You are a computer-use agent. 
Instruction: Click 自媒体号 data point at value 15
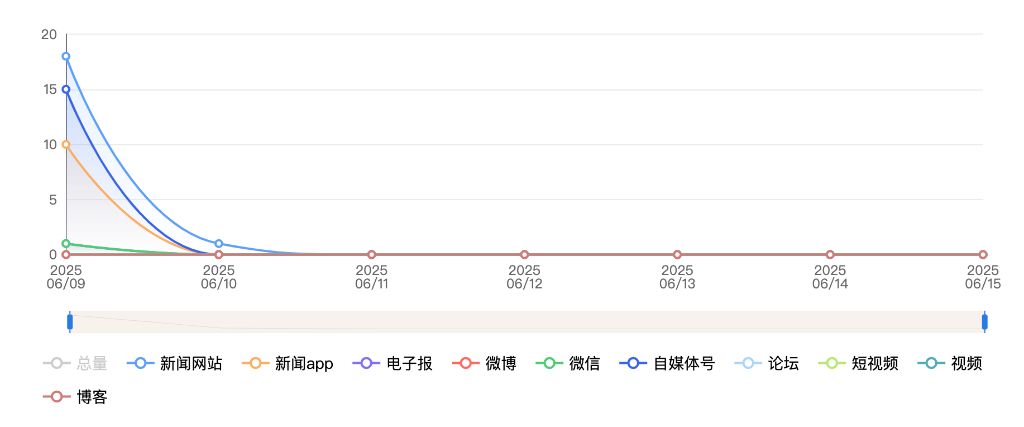66,89
